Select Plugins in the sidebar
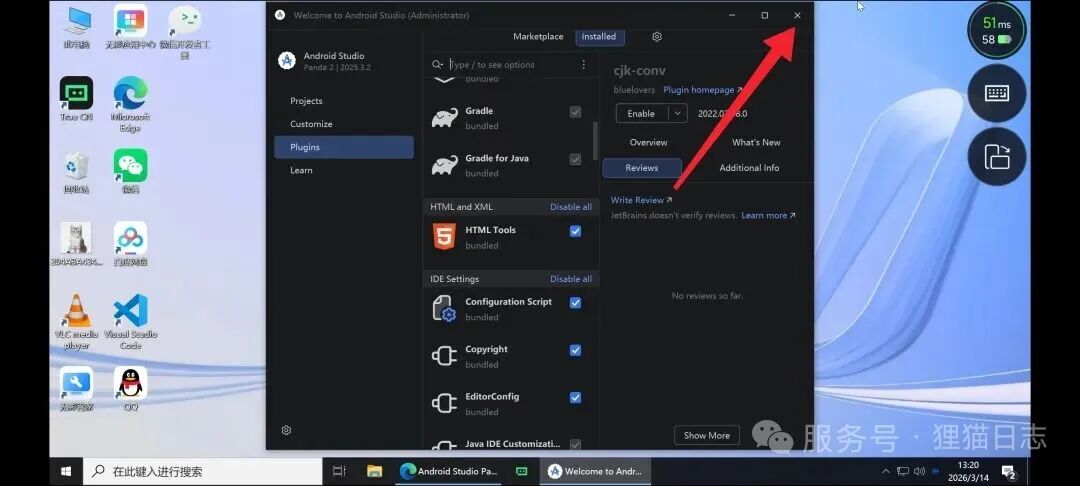Screen dimensions: 1080x486 (x=344, y=147)
